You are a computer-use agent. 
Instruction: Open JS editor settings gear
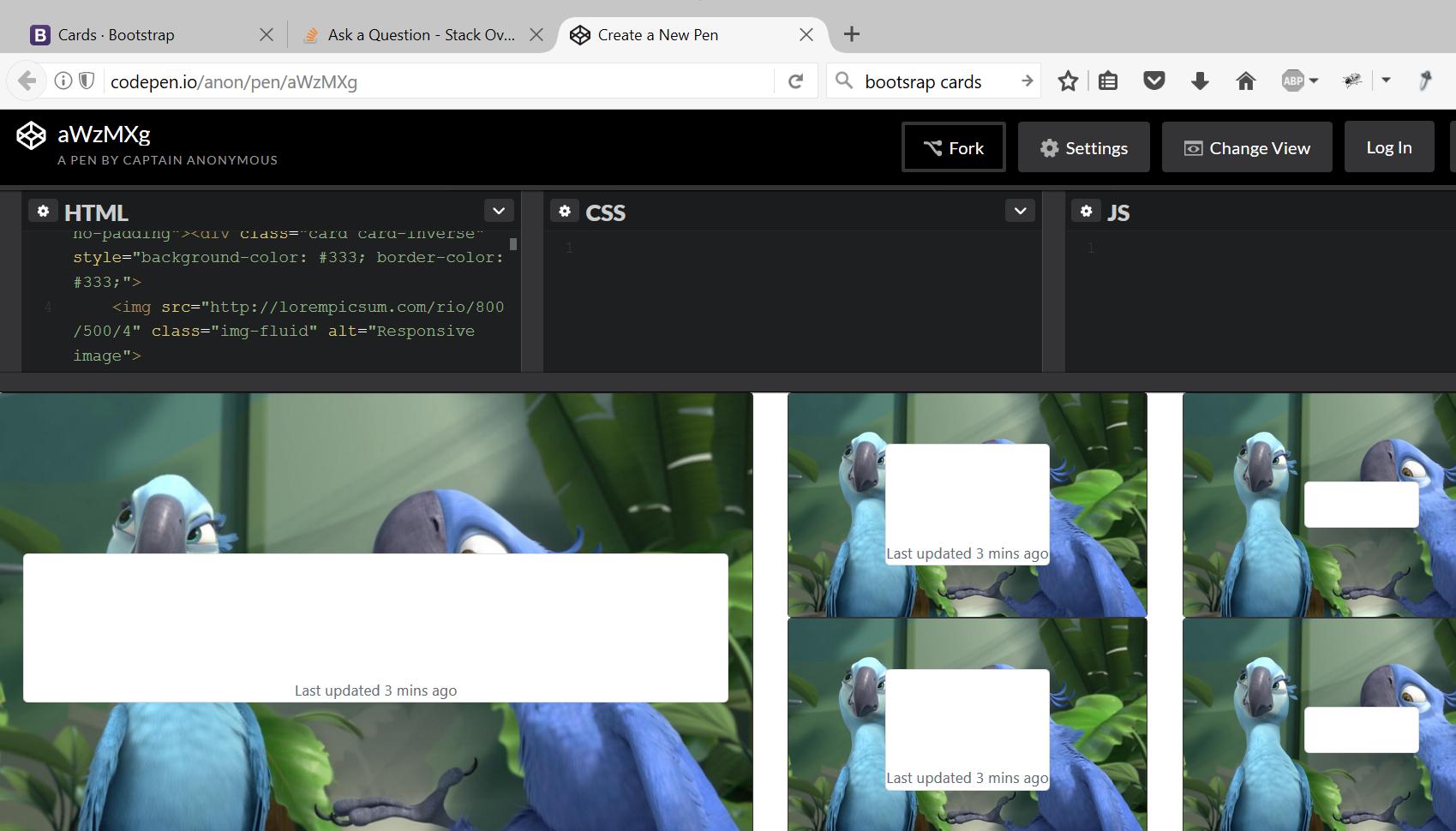1086,211
